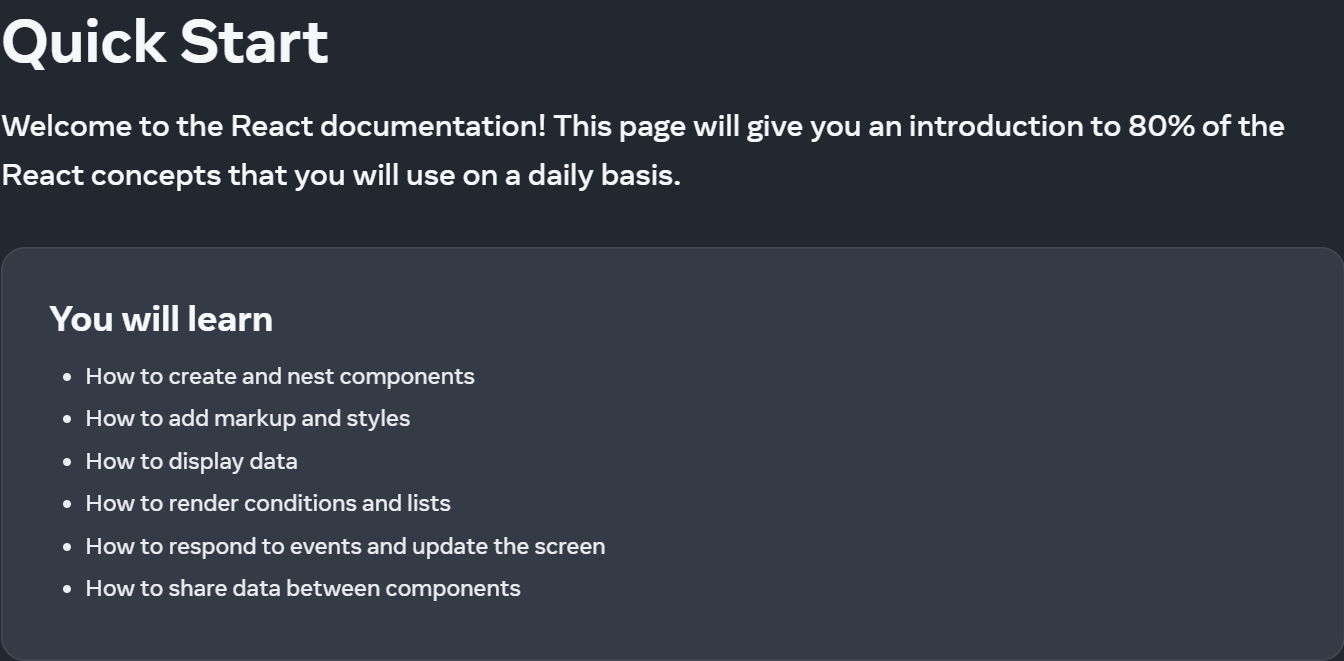This screenshot has height=661, width=1344.
Task: Click the Quick Start page heading
Action: 165,42
